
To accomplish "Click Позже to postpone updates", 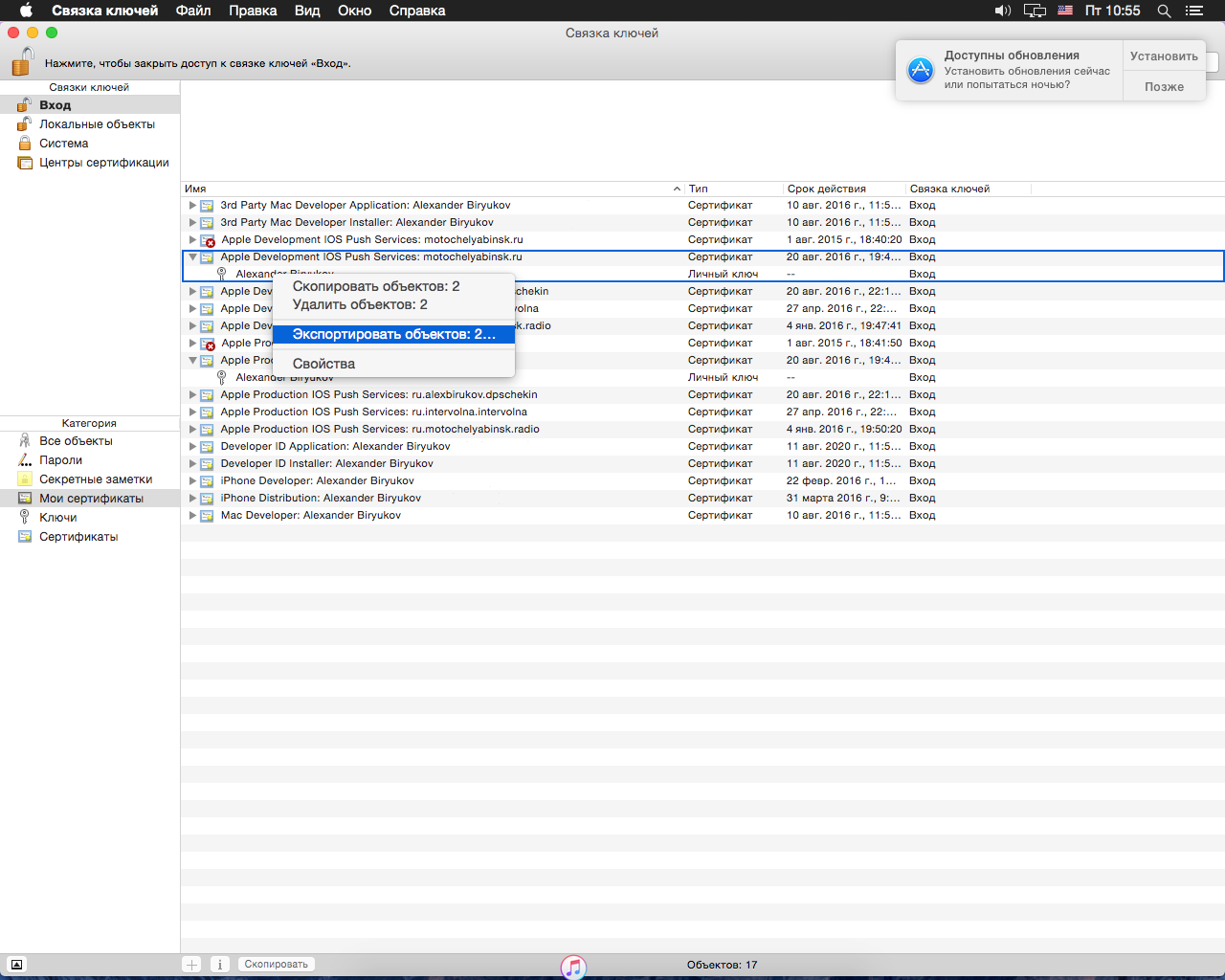I will click(x=1164, y=86).
